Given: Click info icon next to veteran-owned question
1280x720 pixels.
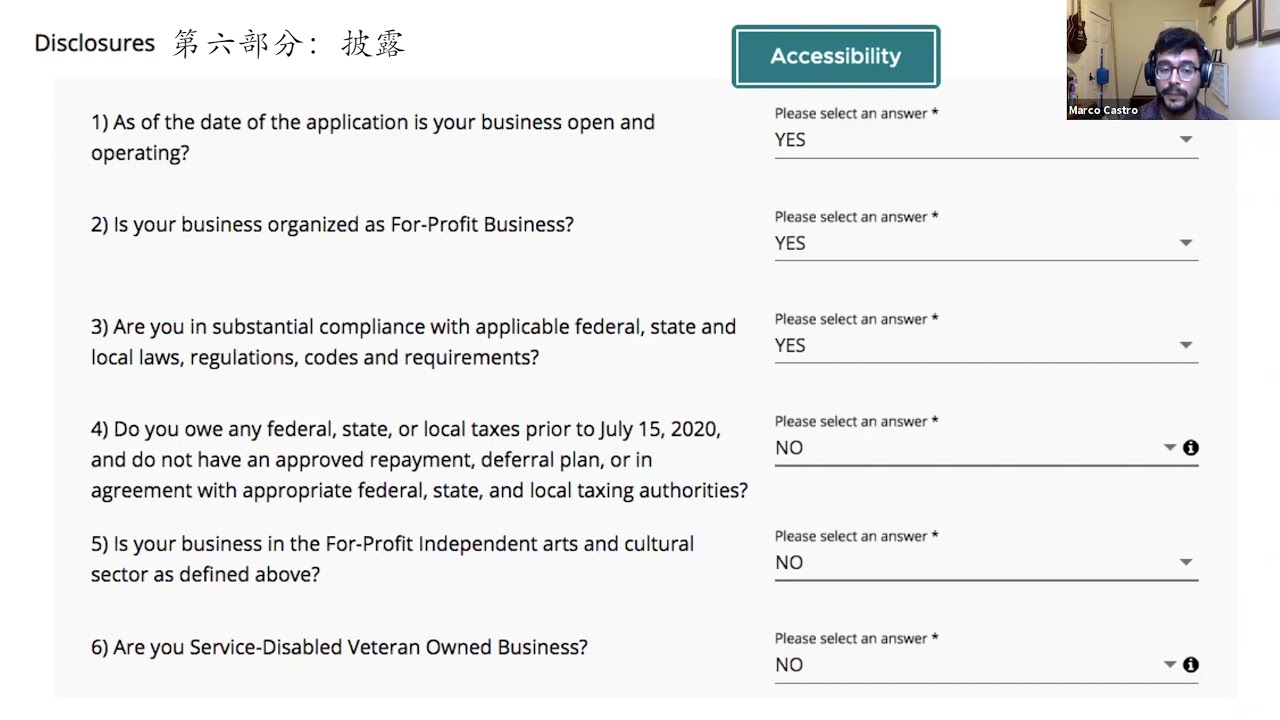Looking at the screenshot, I should point(1190,665).
